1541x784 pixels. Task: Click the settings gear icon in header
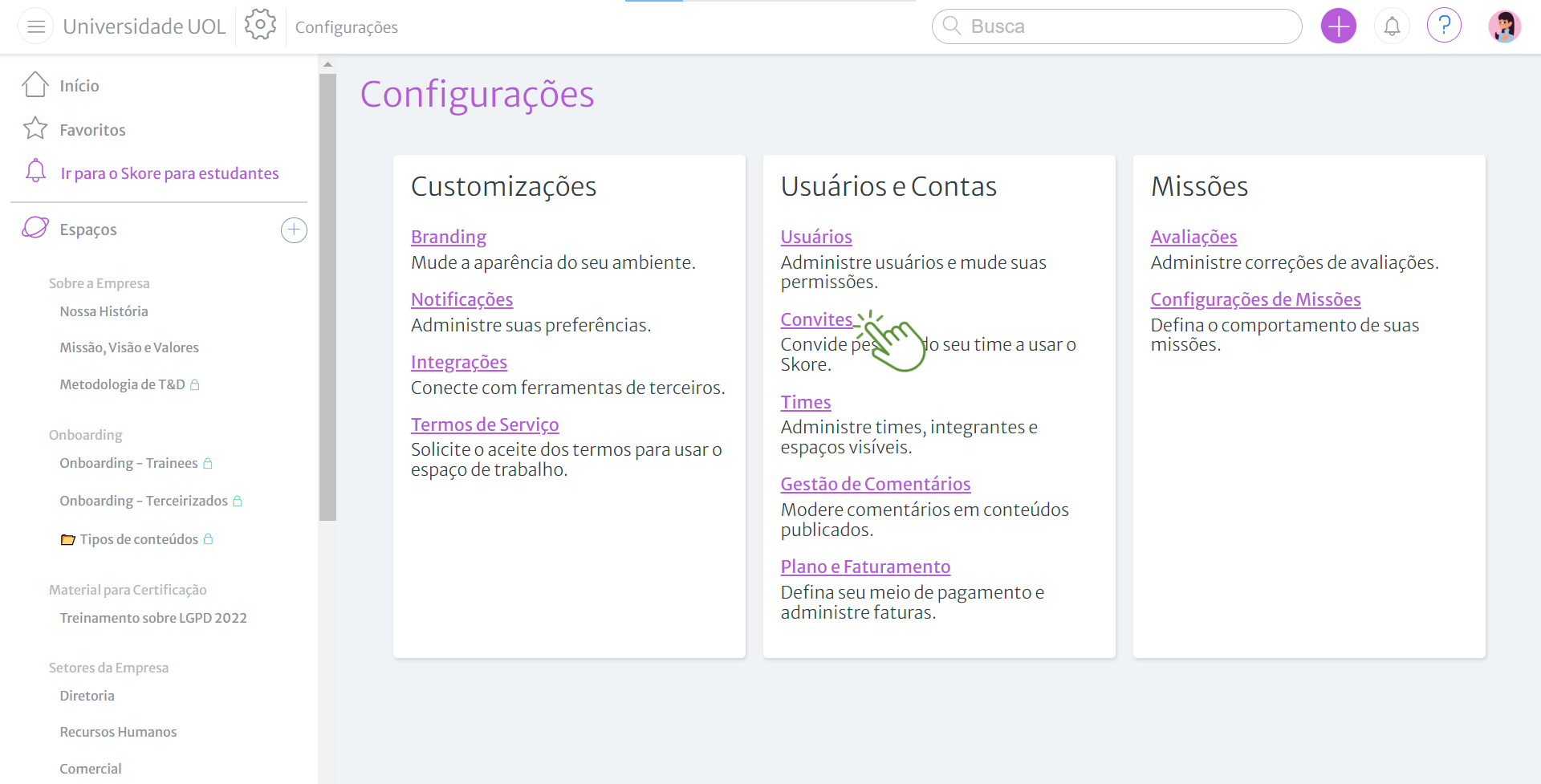[x=260, y=25]
